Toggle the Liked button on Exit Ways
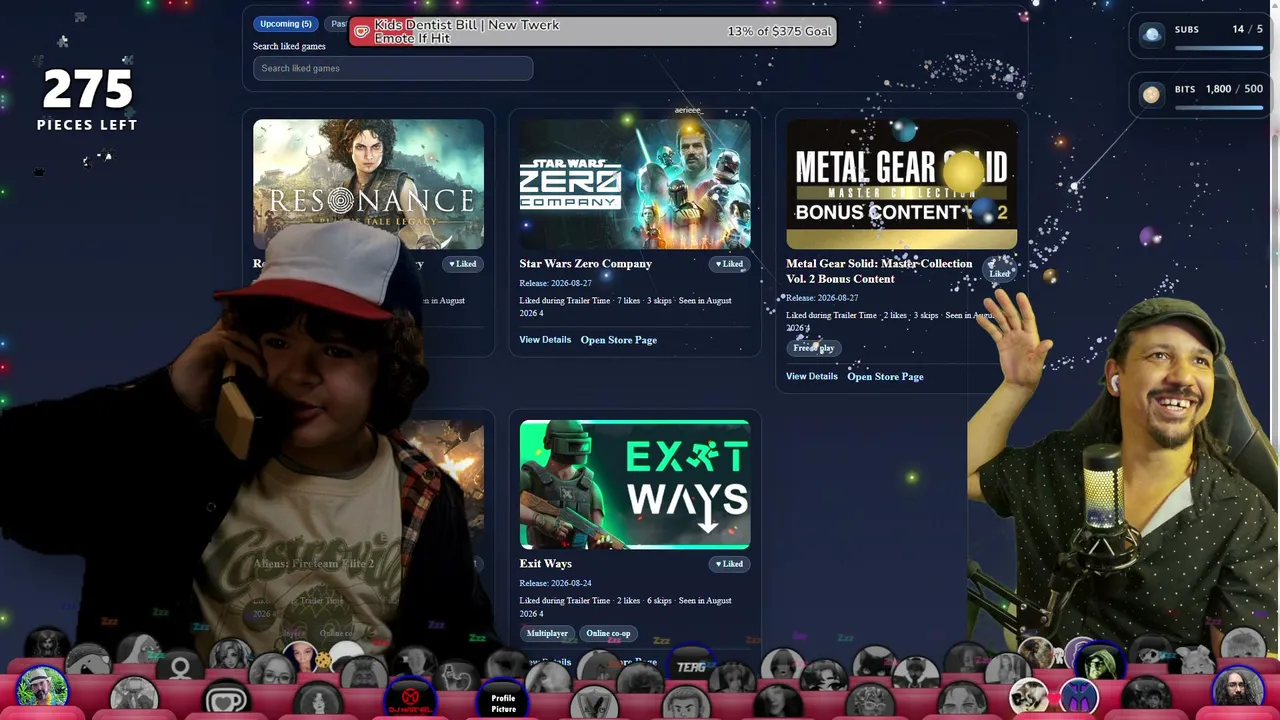Viewport: 1280px width, 720px height. 729,564
